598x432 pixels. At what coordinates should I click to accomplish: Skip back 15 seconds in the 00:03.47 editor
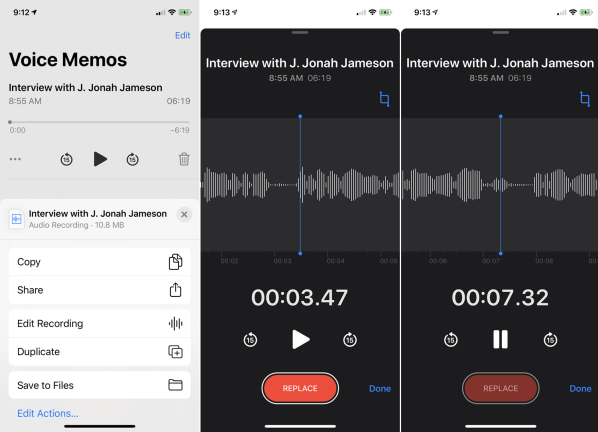tap(250, 339)
